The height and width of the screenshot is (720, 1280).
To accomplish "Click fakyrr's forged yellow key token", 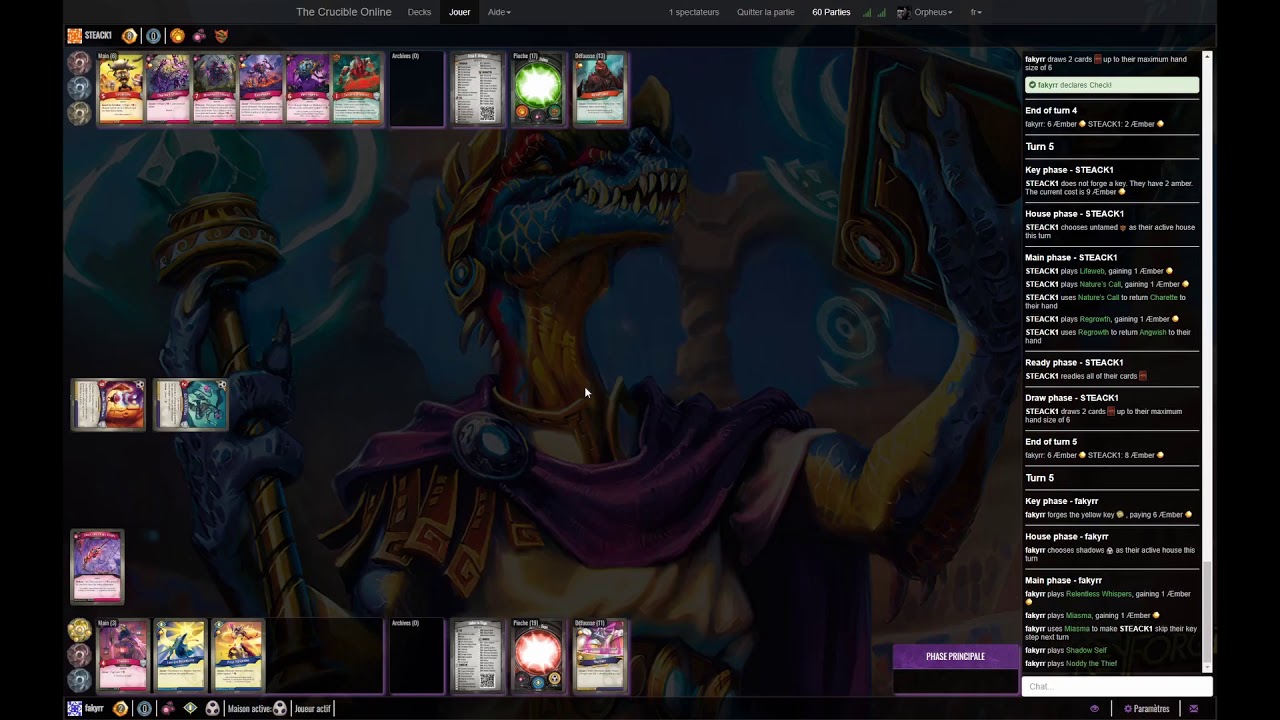I will pos(79,629).
